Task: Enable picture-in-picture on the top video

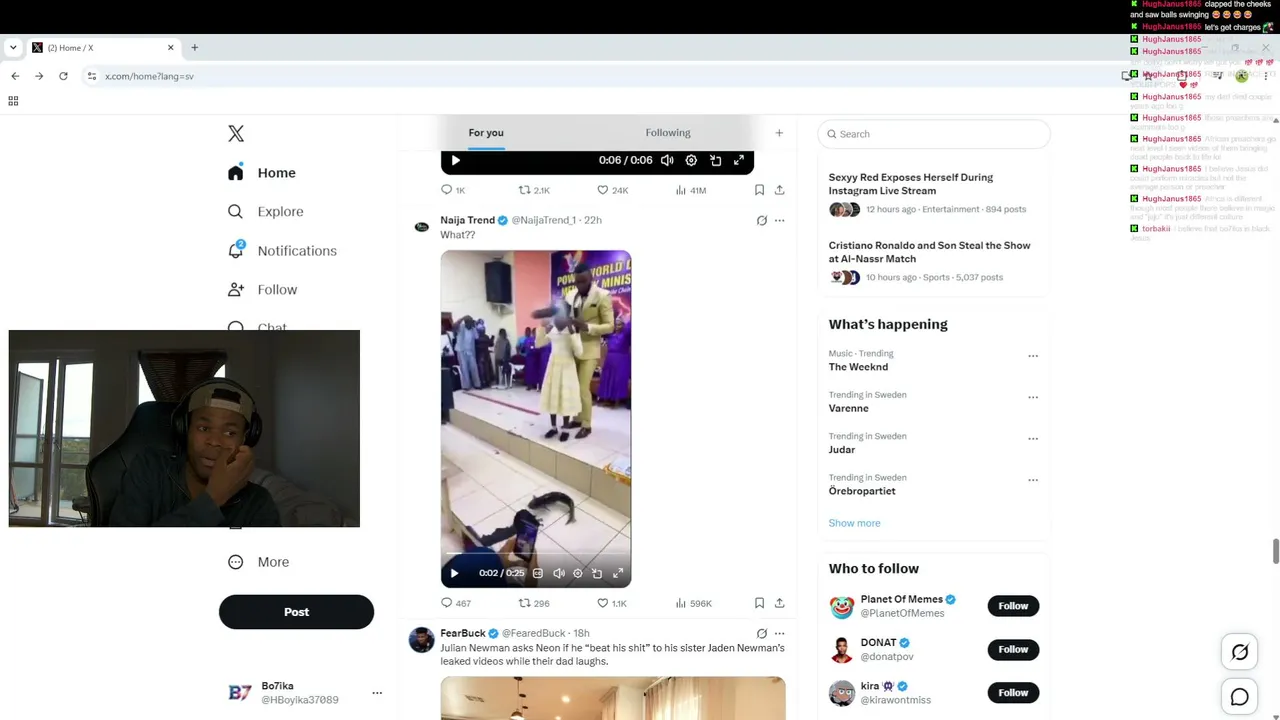Action: click(x=715, y=160)
